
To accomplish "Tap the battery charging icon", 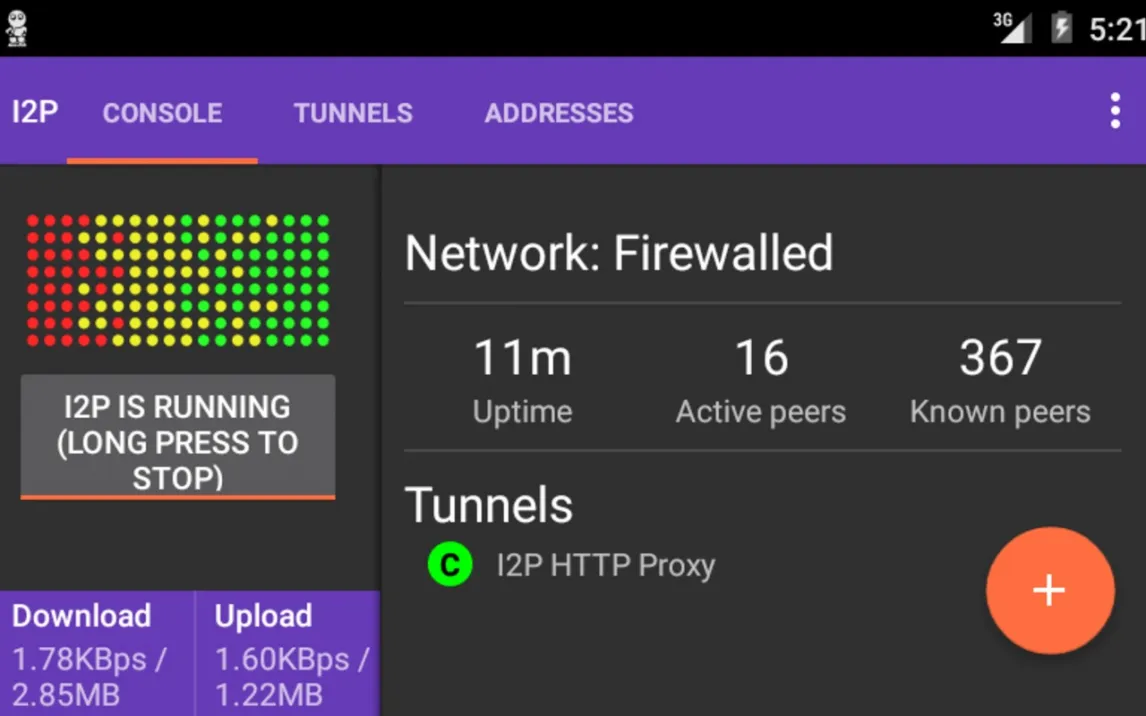I will pos(1061,28).
